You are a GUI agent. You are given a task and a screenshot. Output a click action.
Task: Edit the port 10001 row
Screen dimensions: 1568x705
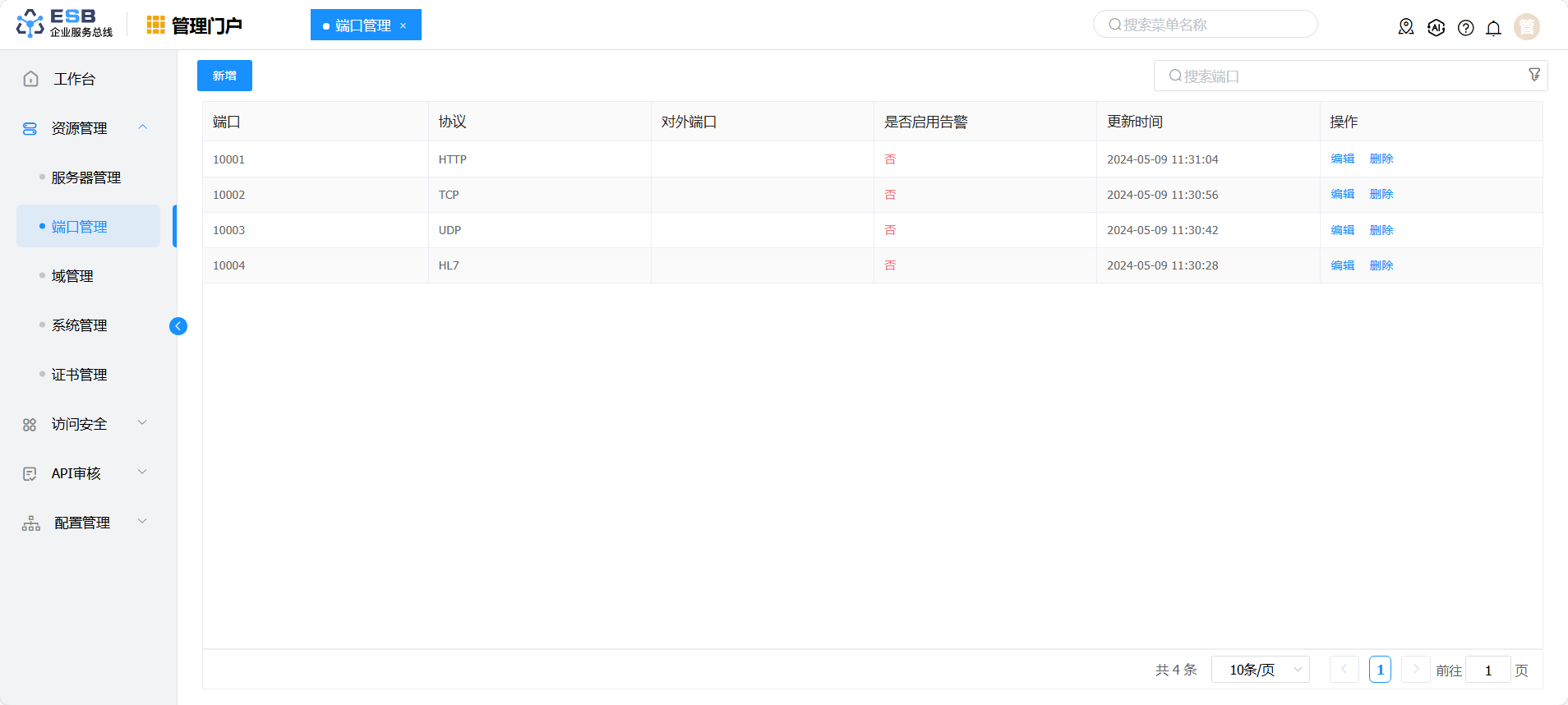click(1342, 159)
